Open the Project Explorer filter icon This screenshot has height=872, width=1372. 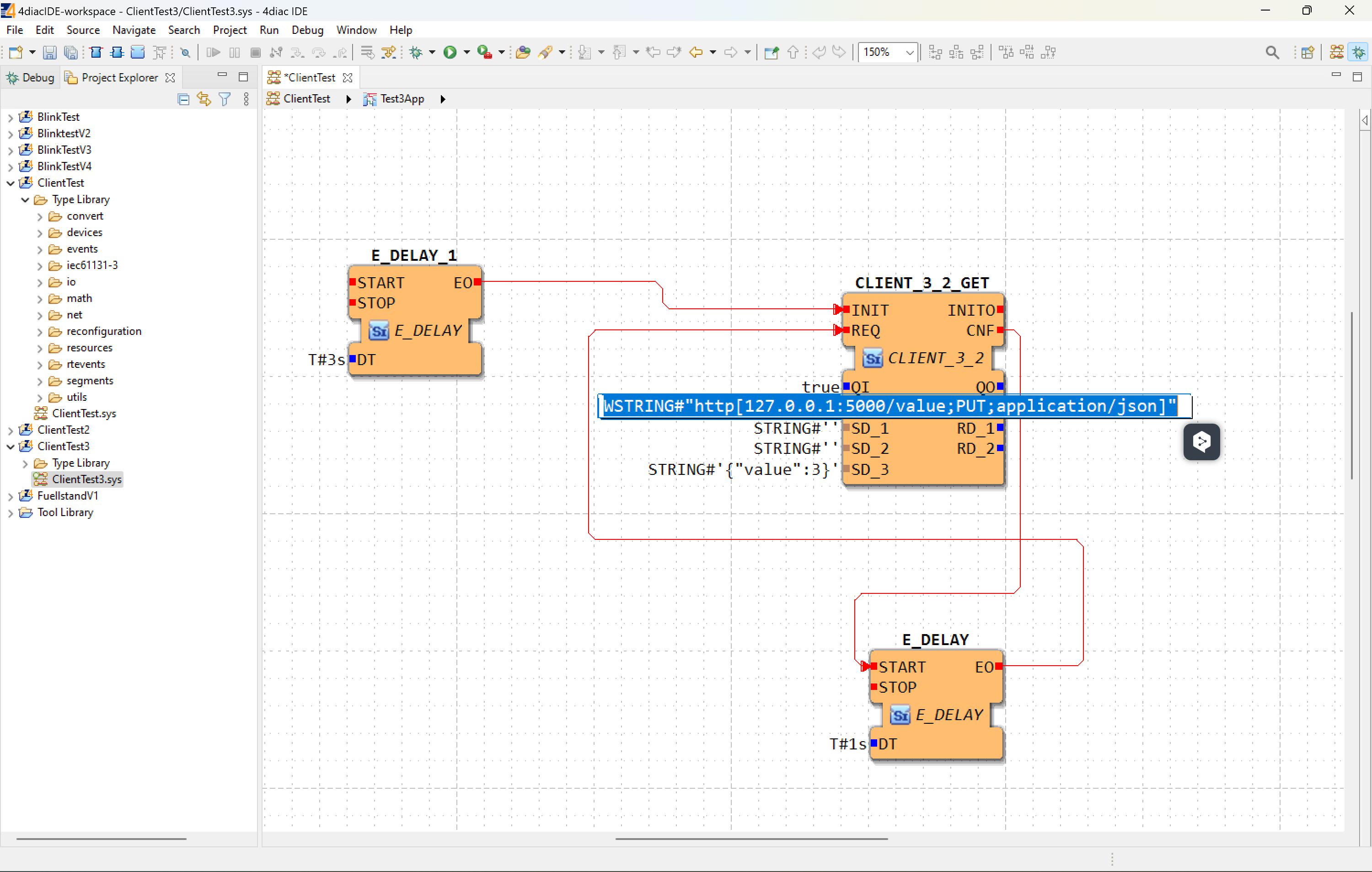click(x=225, y=99)
